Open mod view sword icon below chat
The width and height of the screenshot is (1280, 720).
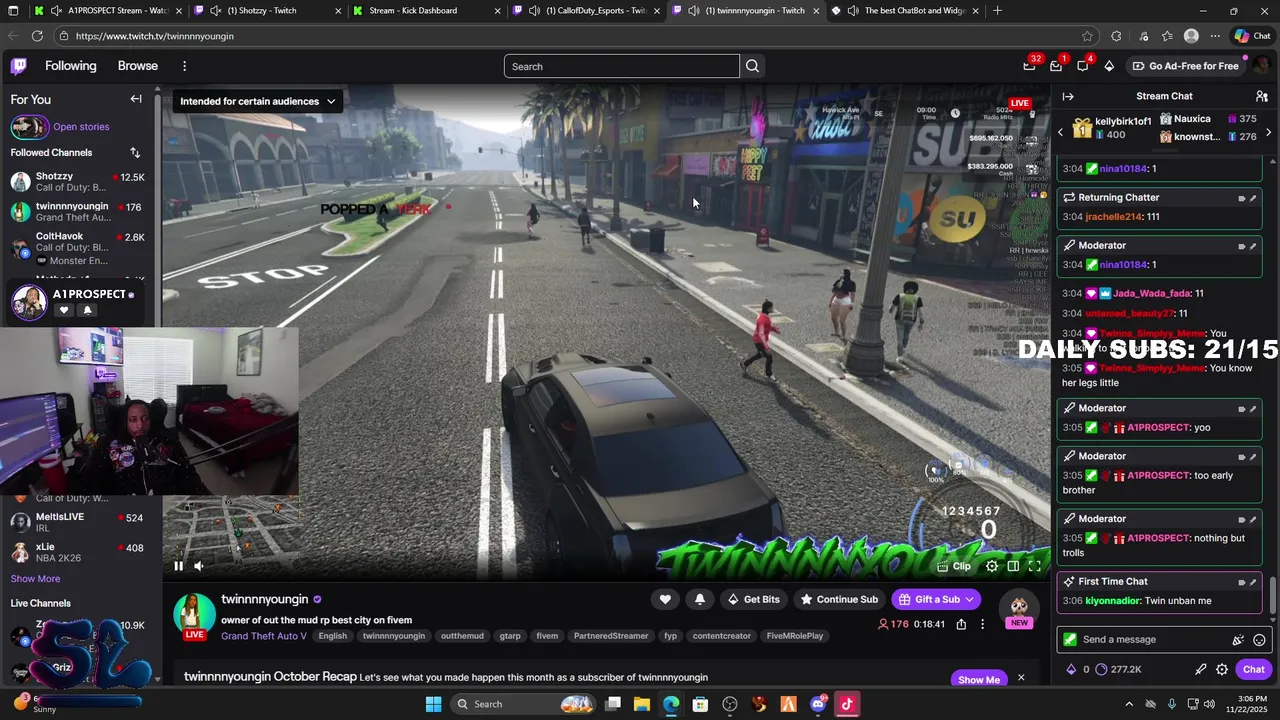coord(1201,669)
